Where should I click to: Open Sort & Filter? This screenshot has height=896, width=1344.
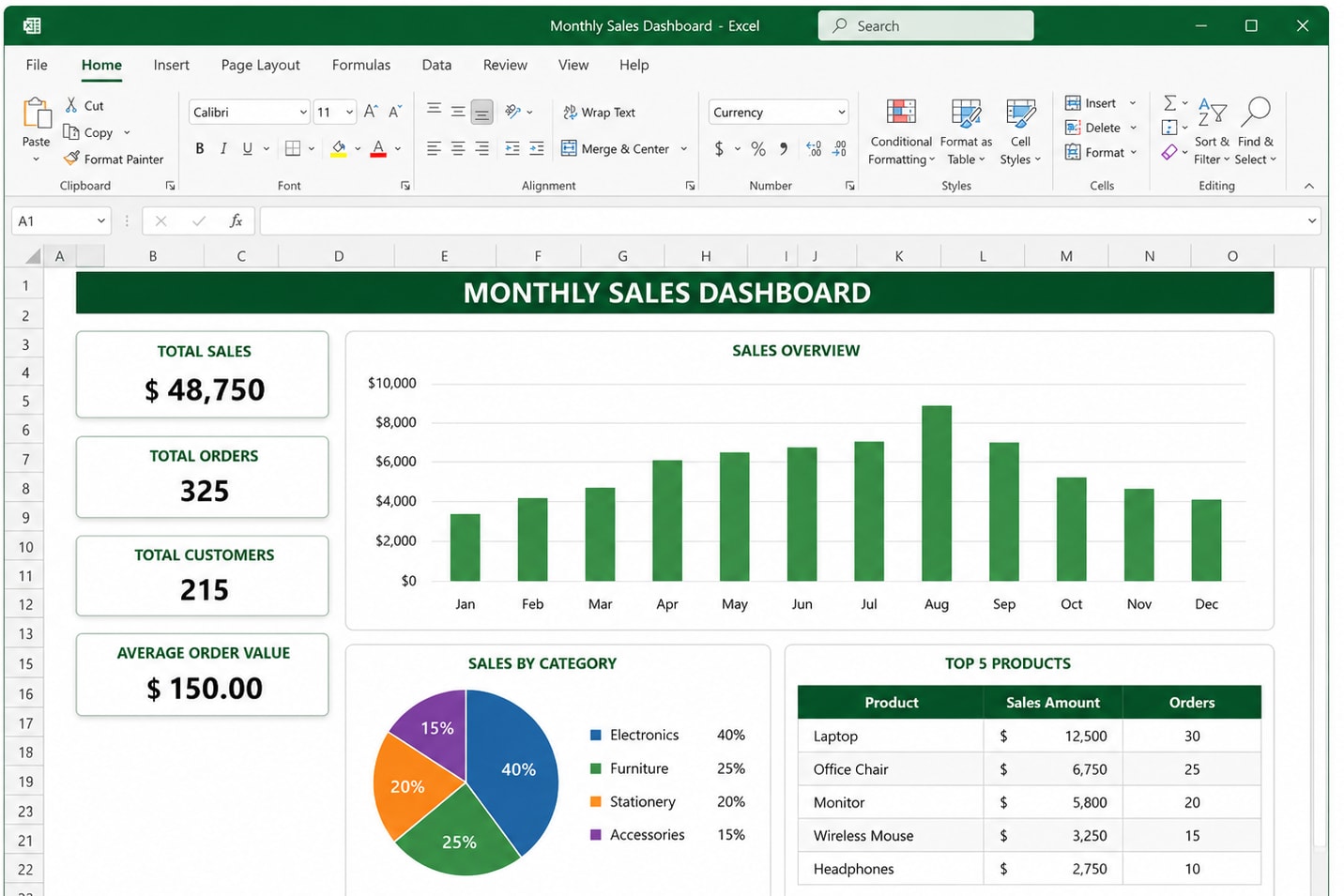(x=1212, y=132)
